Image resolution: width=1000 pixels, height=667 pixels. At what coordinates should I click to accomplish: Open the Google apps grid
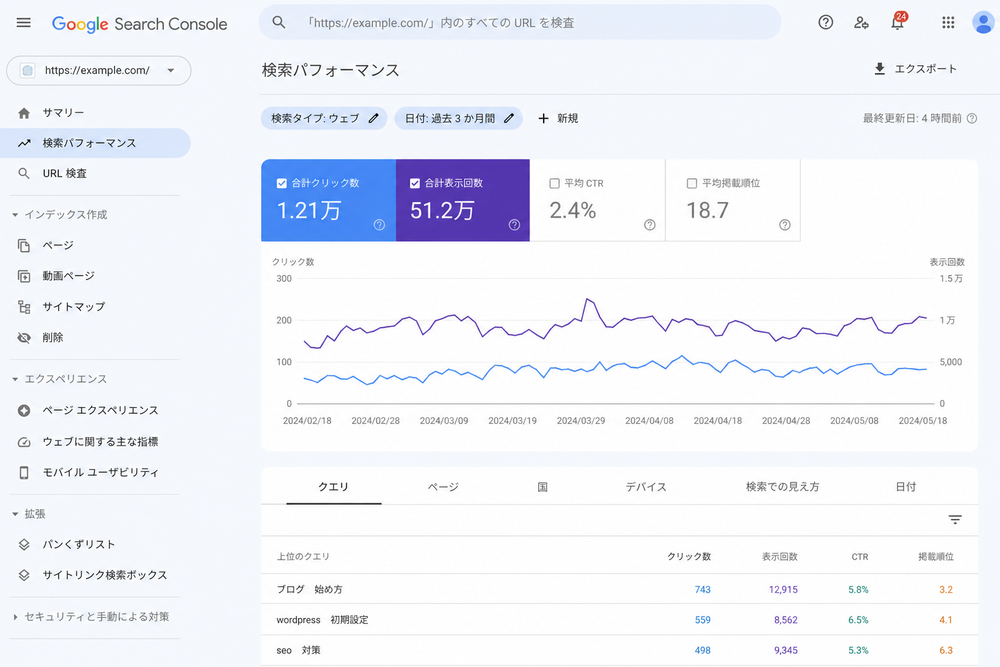point(948,23)
